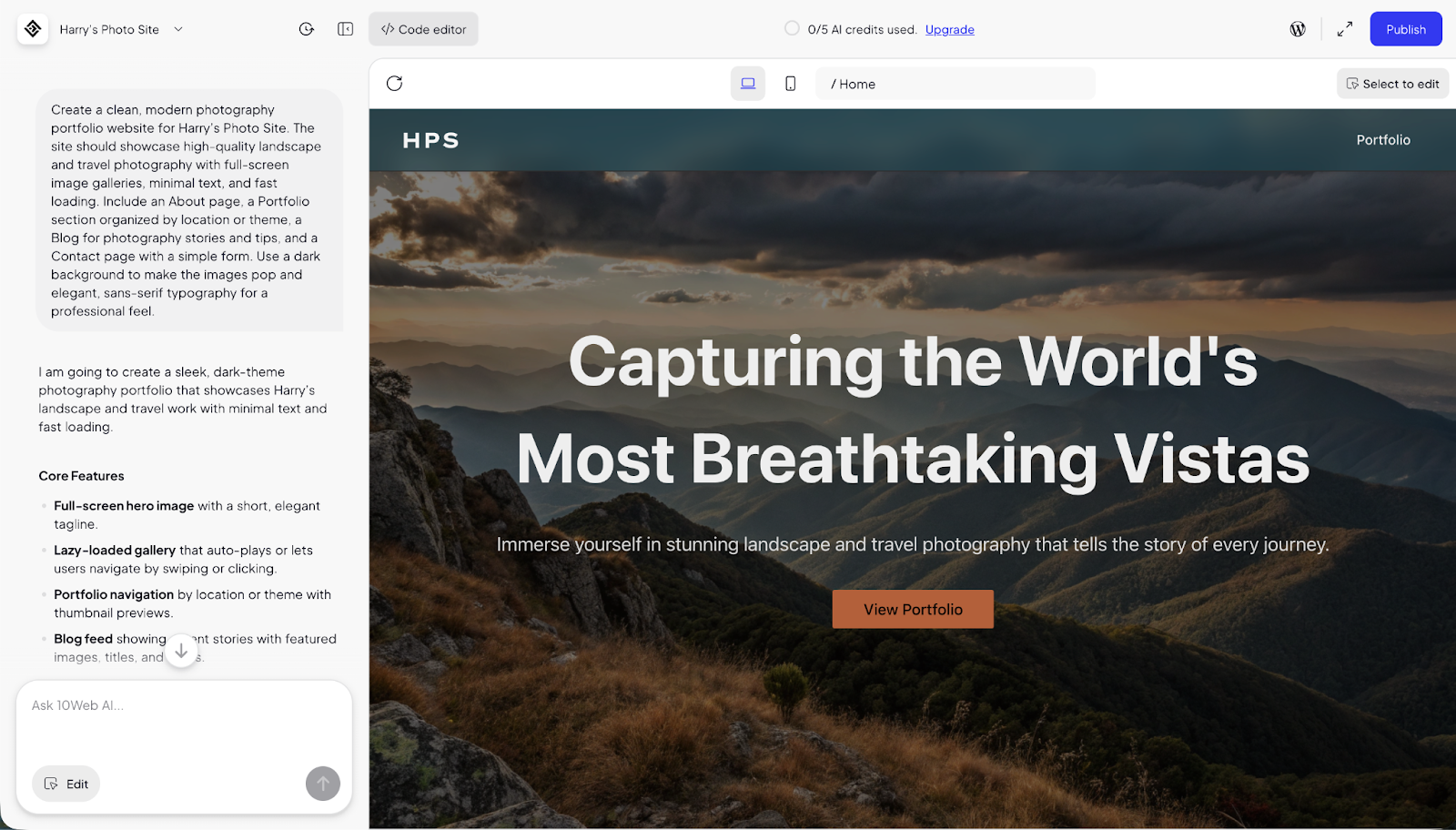Open the WordPress admin icon
The image size is (1456, 830).
[x=1298, y=28]
